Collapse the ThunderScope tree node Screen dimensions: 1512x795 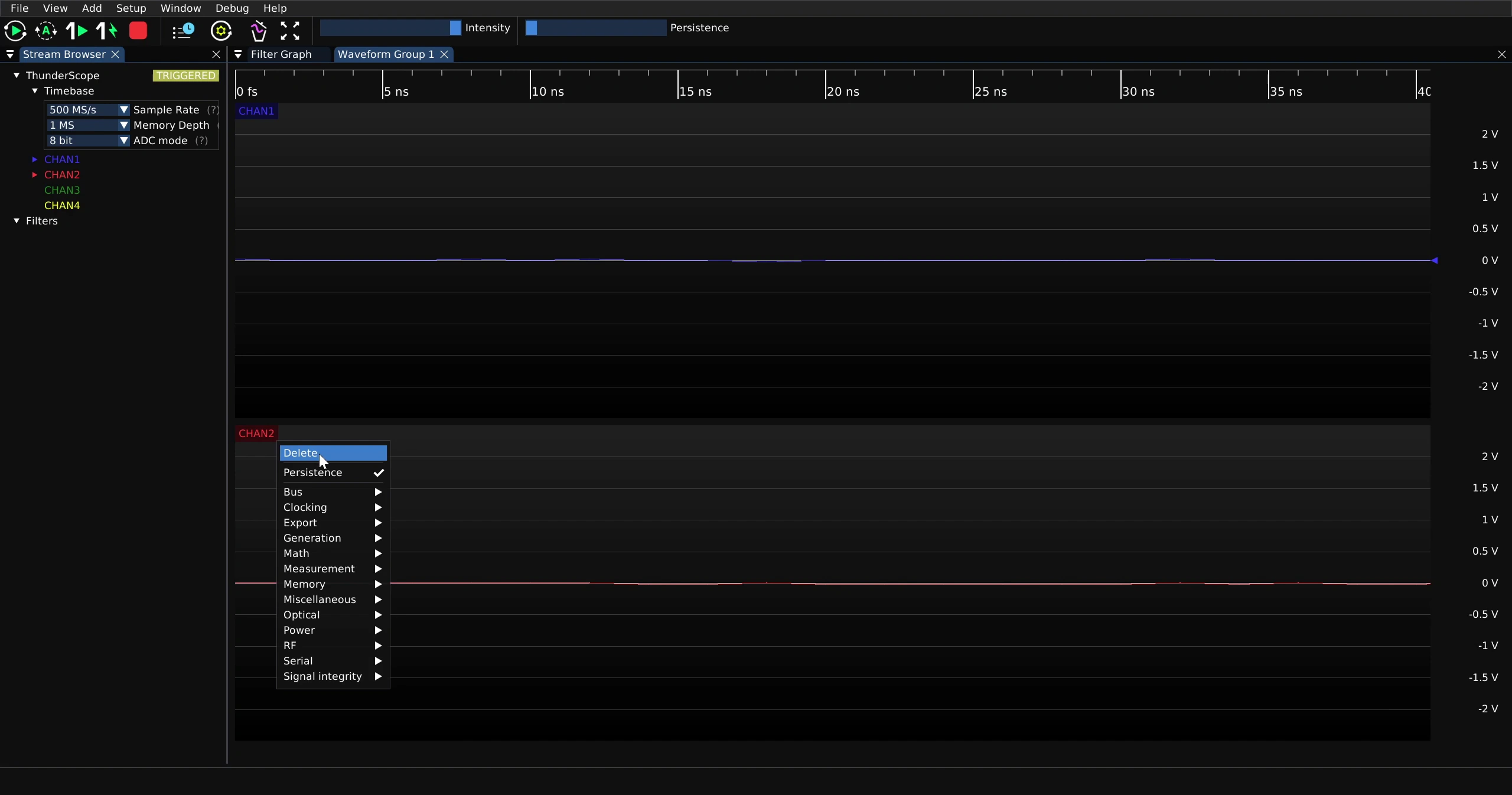(x=17, y=76)
